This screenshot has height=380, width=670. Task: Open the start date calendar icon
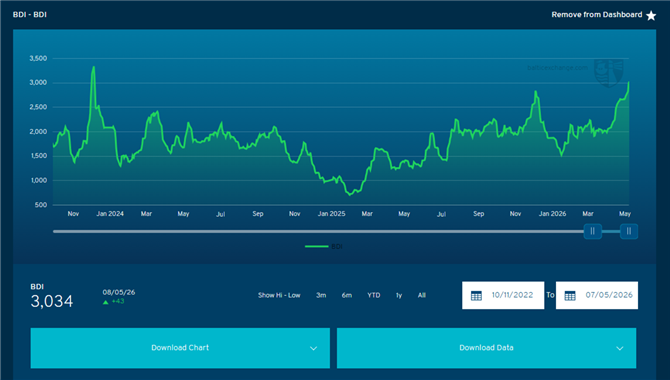pyautogui.click(x=476, y=295)
